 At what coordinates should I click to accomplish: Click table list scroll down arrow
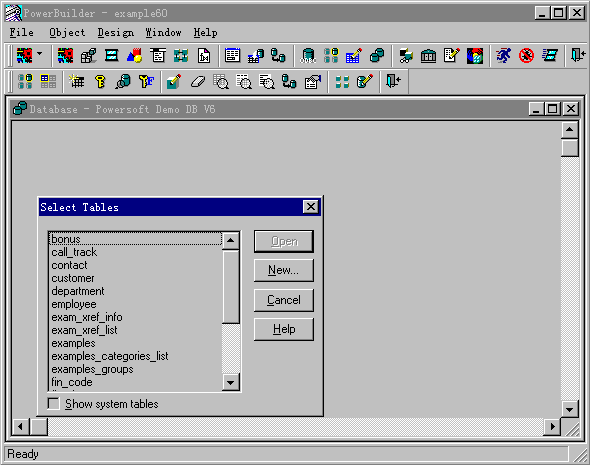click(230, 383)
